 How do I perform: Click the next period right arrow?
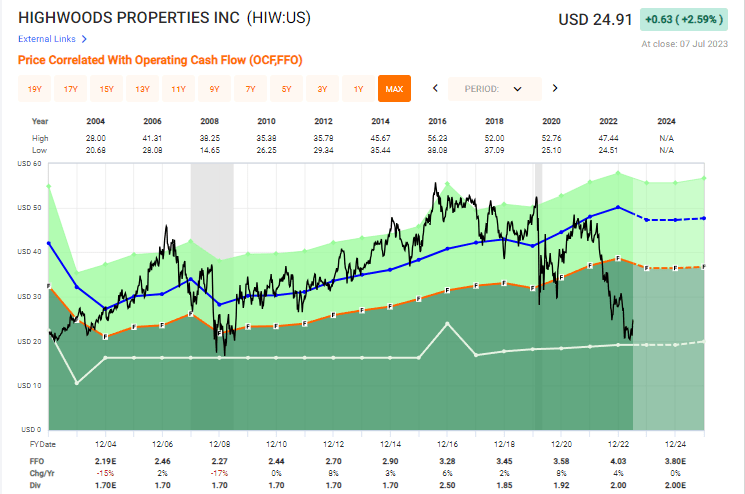(554, 88)
